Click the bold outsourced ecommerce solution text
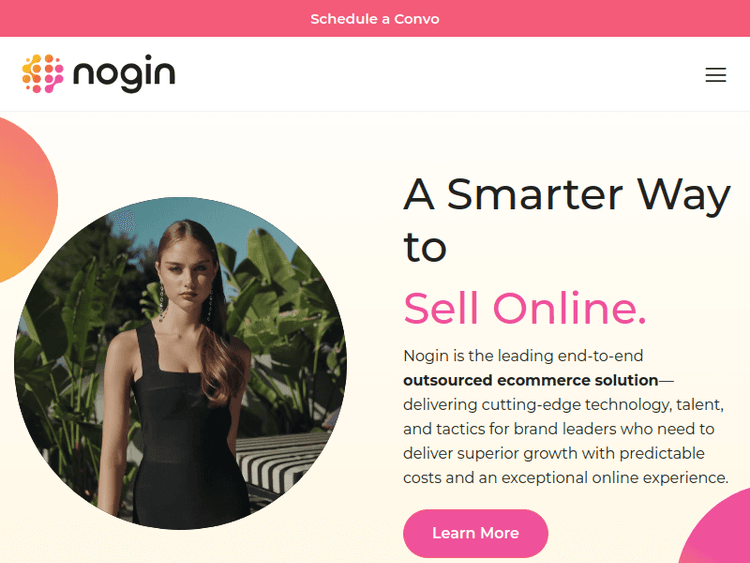The height and width of the screenshot is (563, 750). (x=530, y=380)
